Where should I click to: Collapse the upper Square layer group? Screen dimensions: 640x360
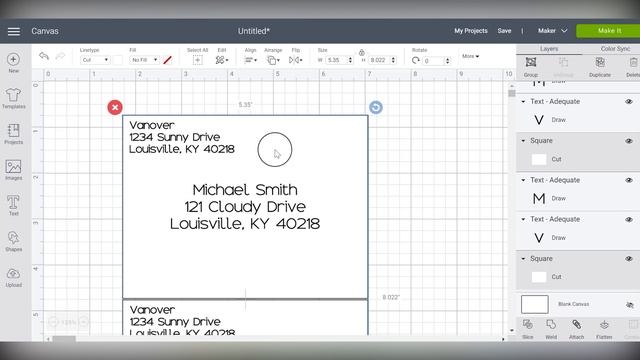coord(523,141)
